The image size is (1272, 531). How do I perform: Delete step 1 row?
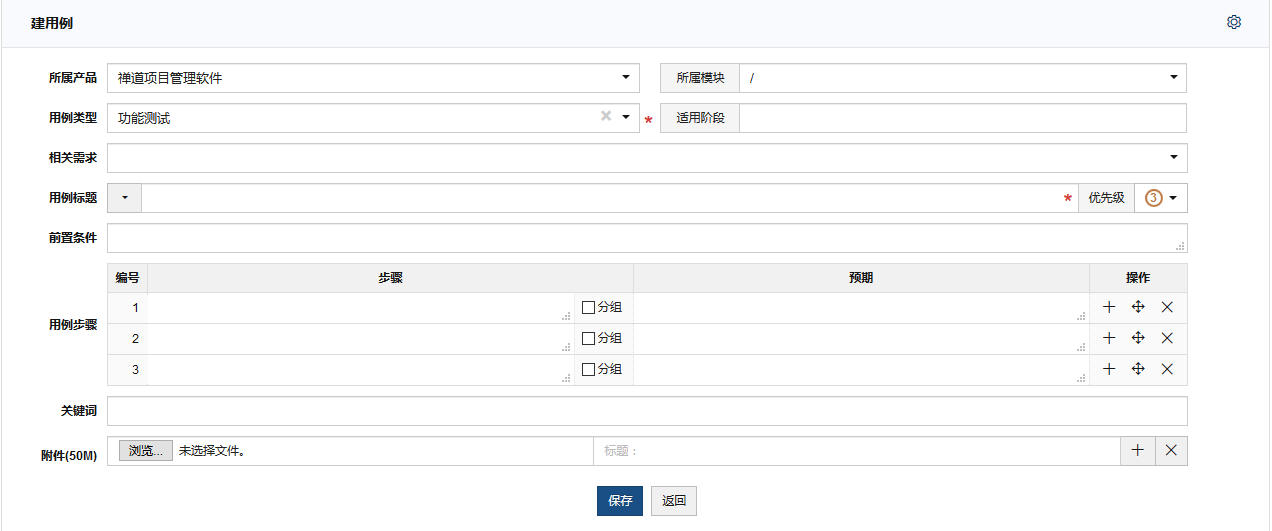click(x=1167, y=308)
